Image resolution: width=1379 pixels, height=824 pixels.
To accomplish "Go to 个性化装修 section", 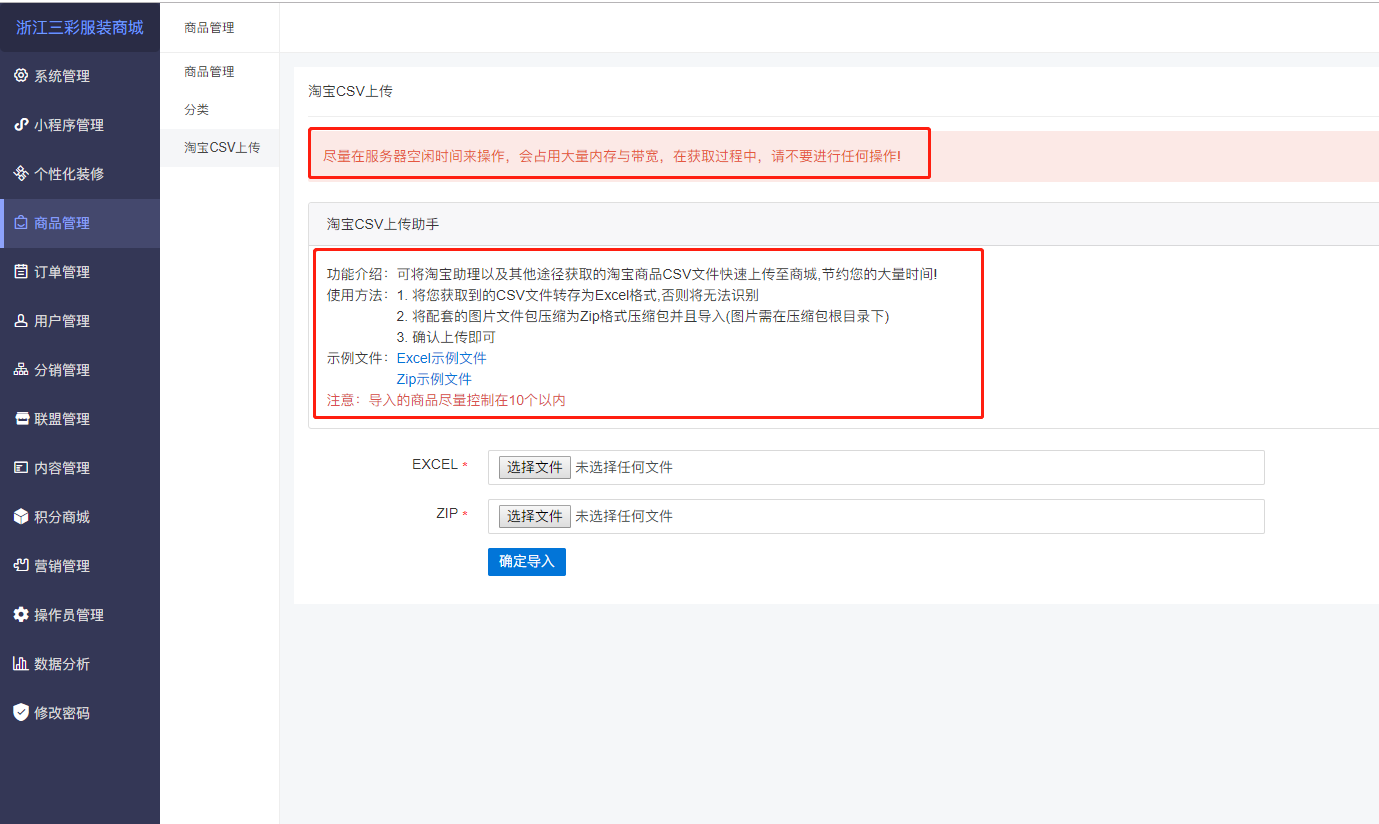I will tap(80, 174).
